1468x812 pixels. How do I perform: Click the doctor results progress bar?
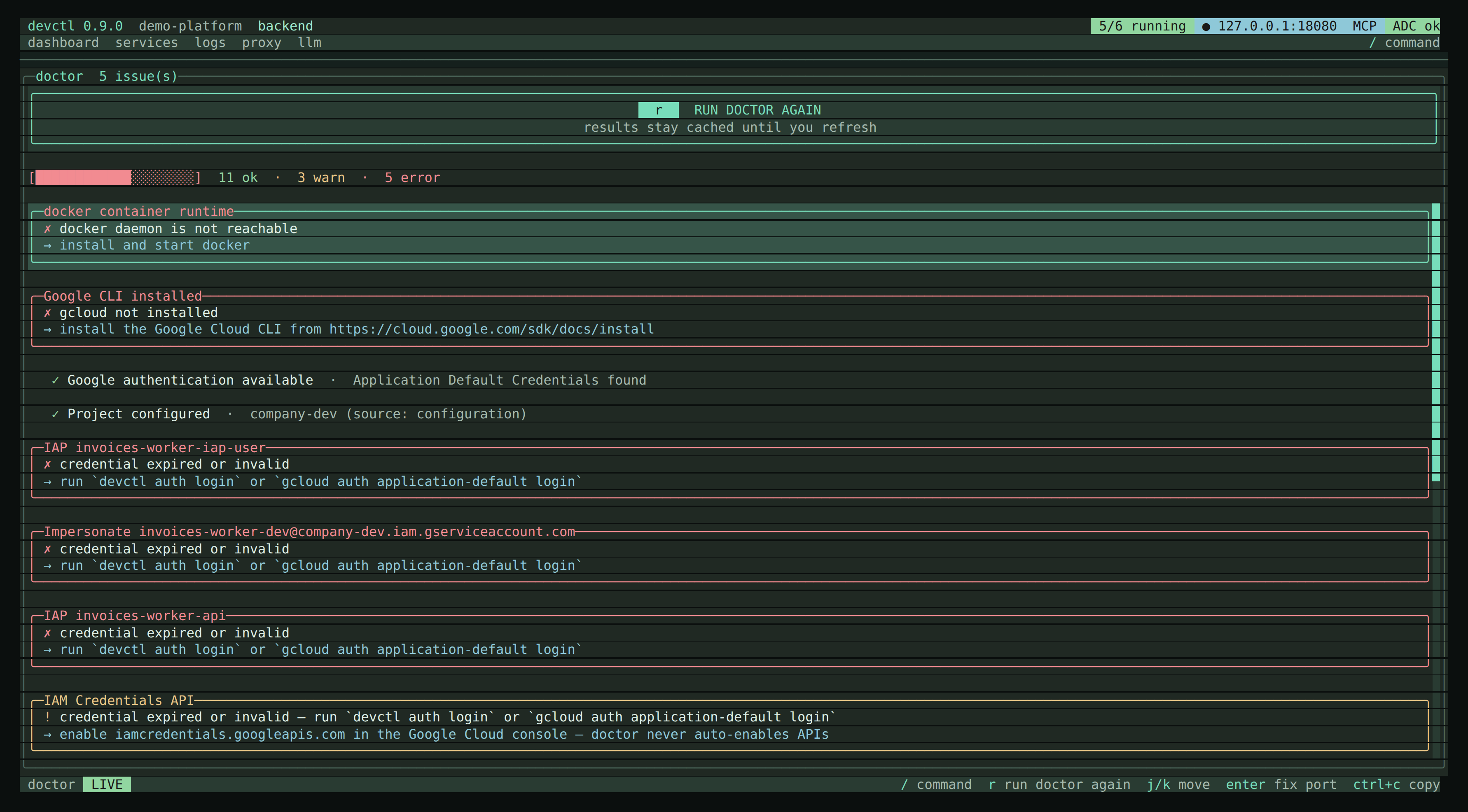click(115, 178)
